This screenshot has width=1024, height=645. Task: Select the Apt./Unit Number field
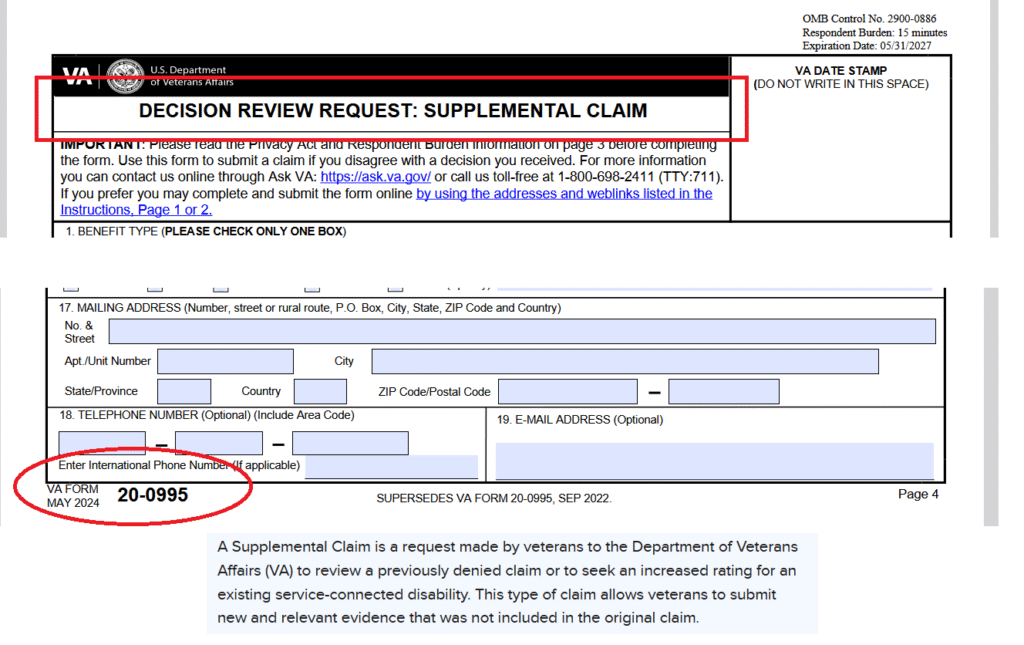225,361
